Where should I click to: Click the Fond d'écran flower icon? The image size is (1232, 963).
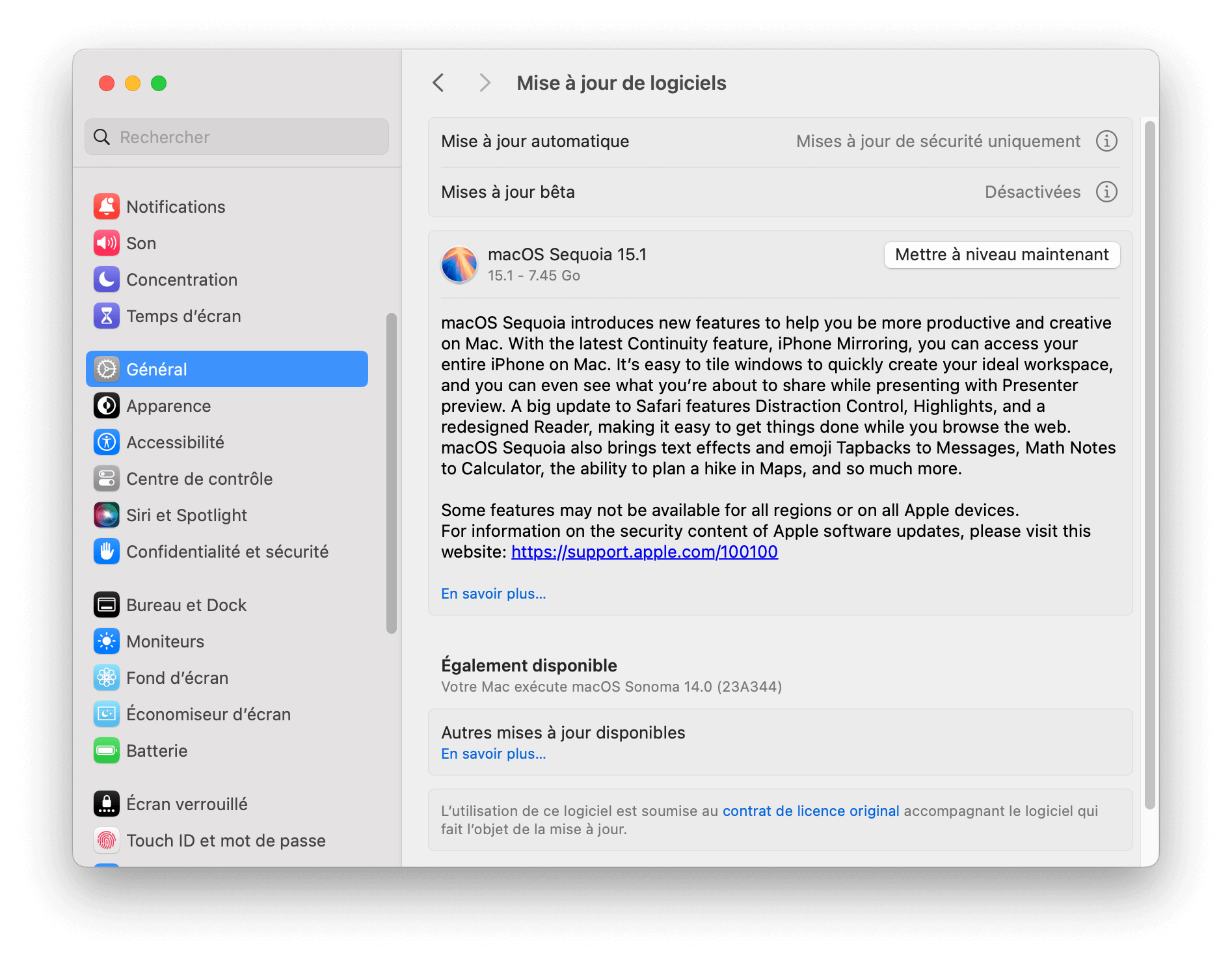pos(107,677)
